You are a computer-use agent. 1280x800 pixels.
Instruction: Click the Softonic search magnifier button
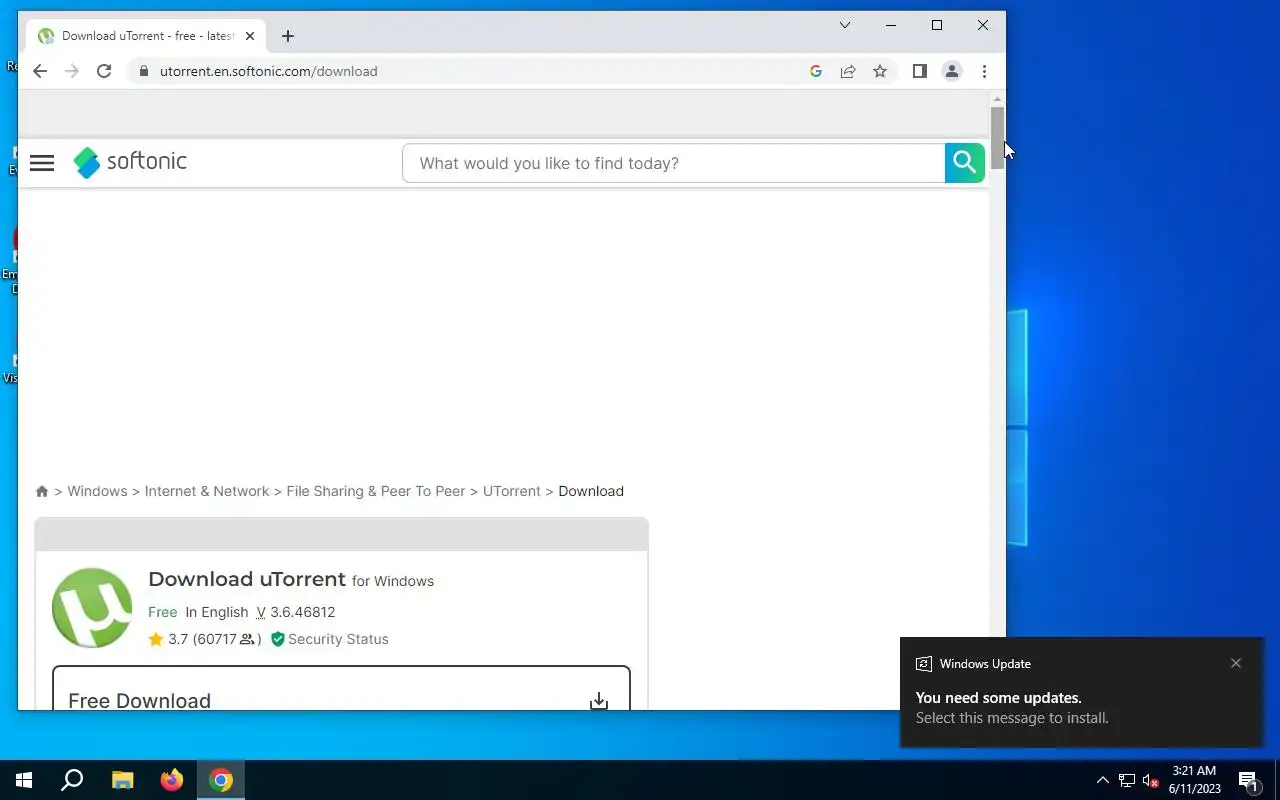tap(964, 163)
